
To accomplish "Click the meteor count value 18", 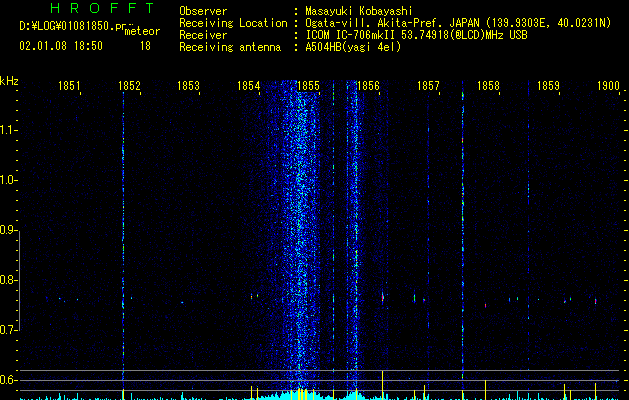I will pyautogui.click(x=145, y=46).
